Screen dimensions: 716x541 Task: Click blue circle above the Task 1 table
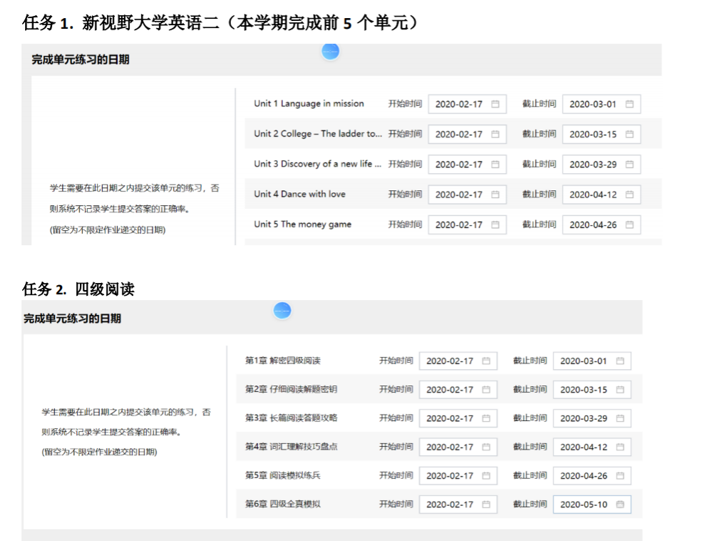(x=331, y=51)
